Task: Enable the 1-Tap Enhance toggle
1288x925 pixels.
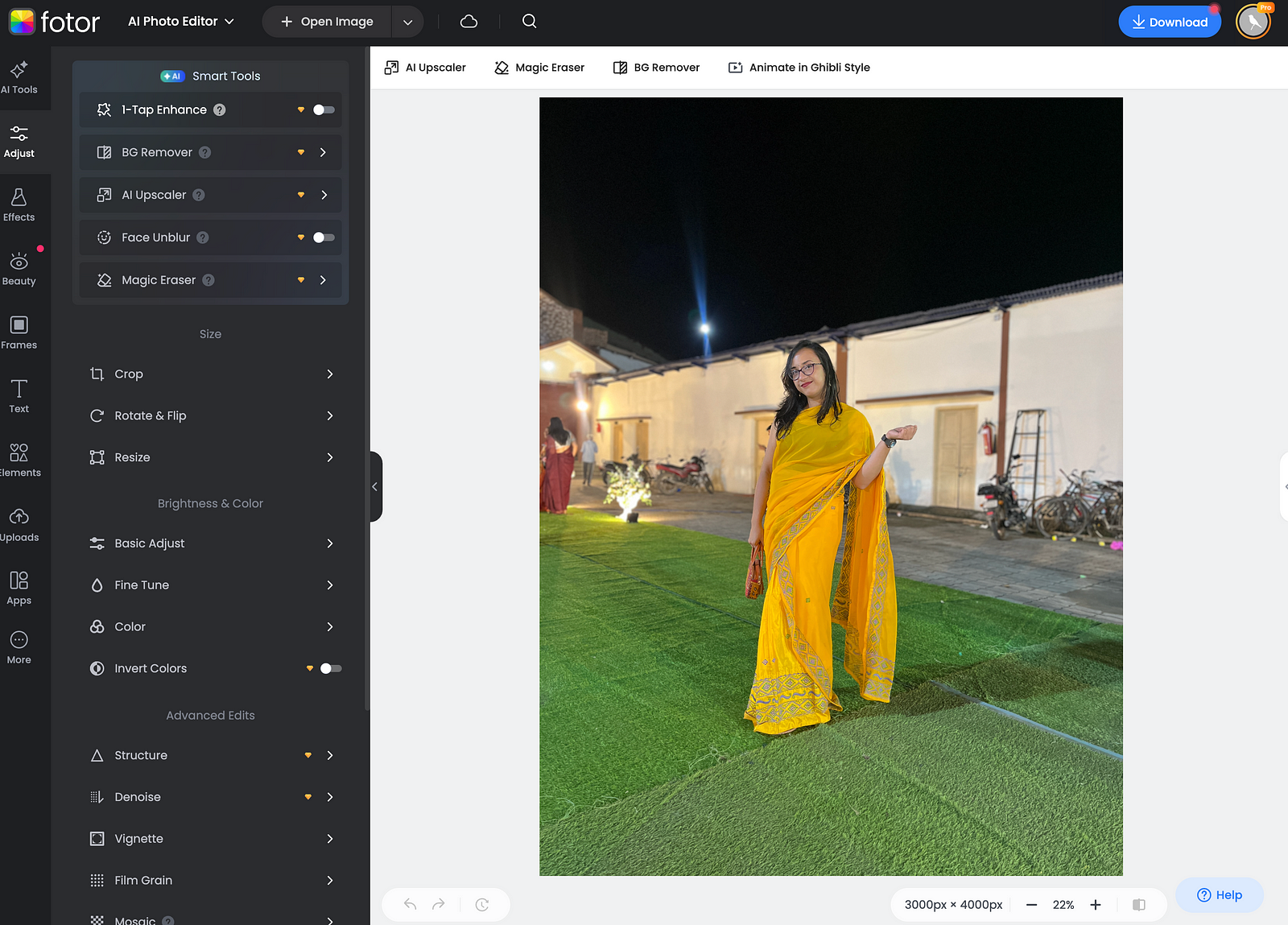Action: 324,110
